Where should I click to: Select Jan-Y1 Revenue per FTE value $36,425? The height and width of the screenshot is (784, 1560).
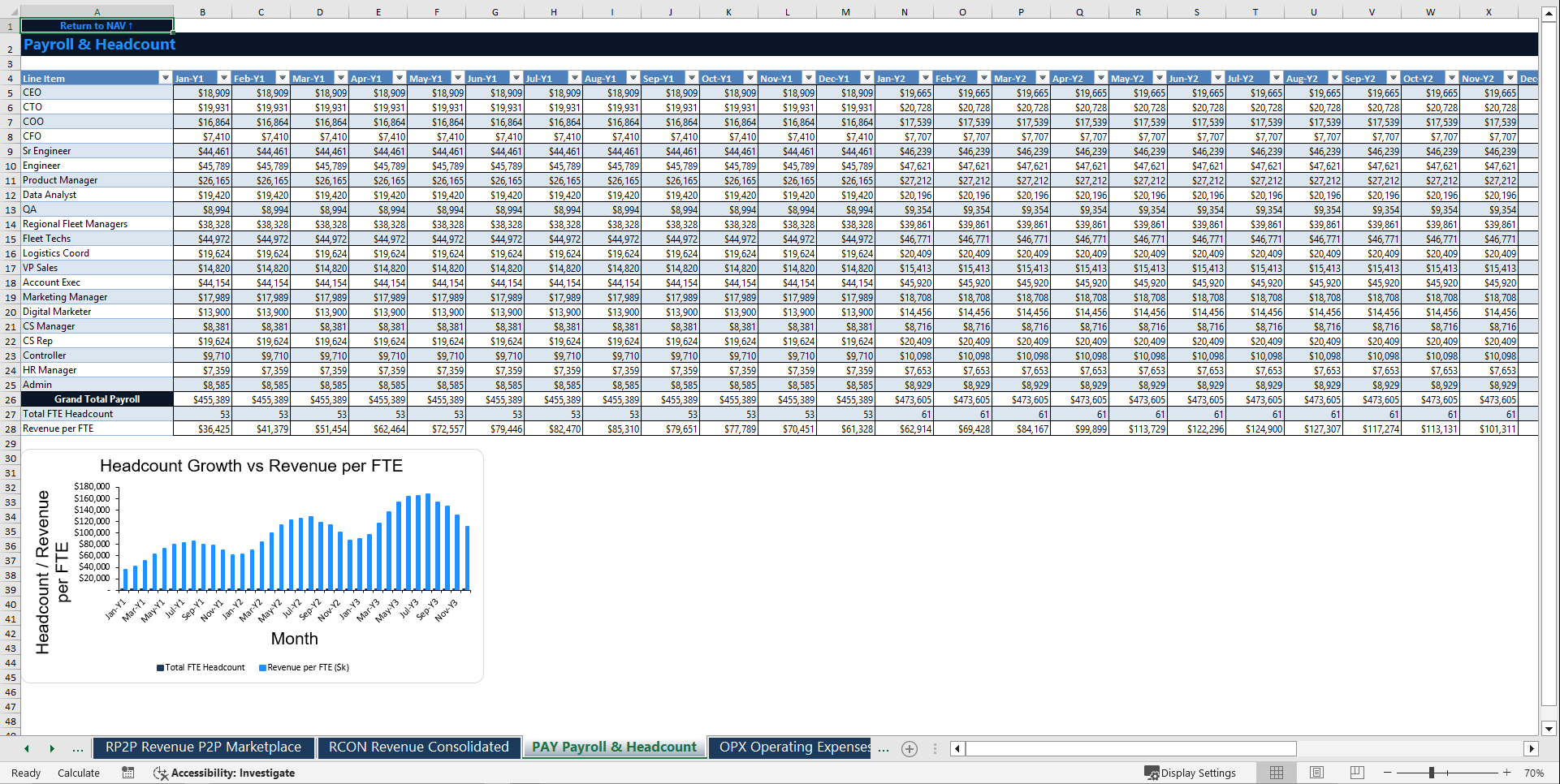coord(202,429)
